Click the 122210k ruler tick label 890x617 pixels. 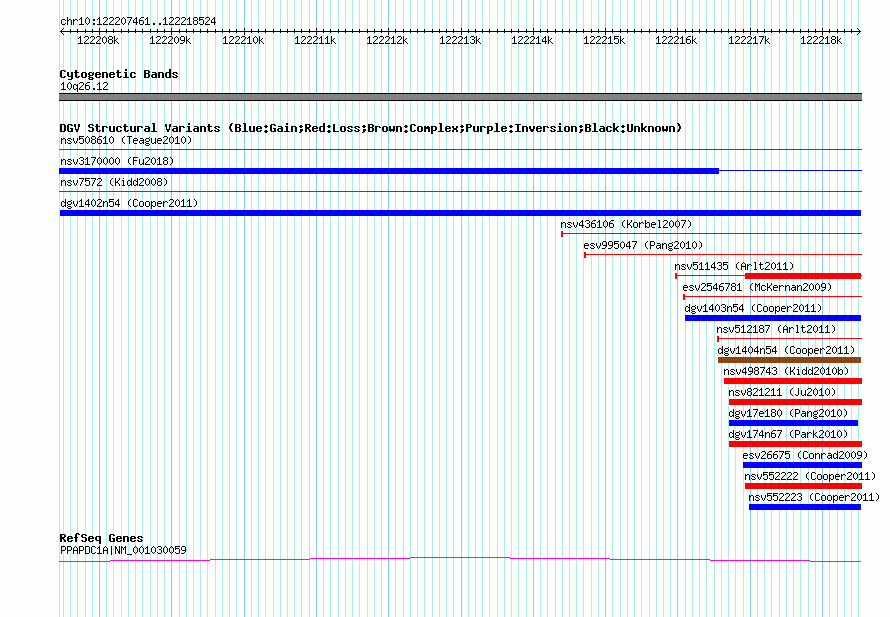[242, 40]
